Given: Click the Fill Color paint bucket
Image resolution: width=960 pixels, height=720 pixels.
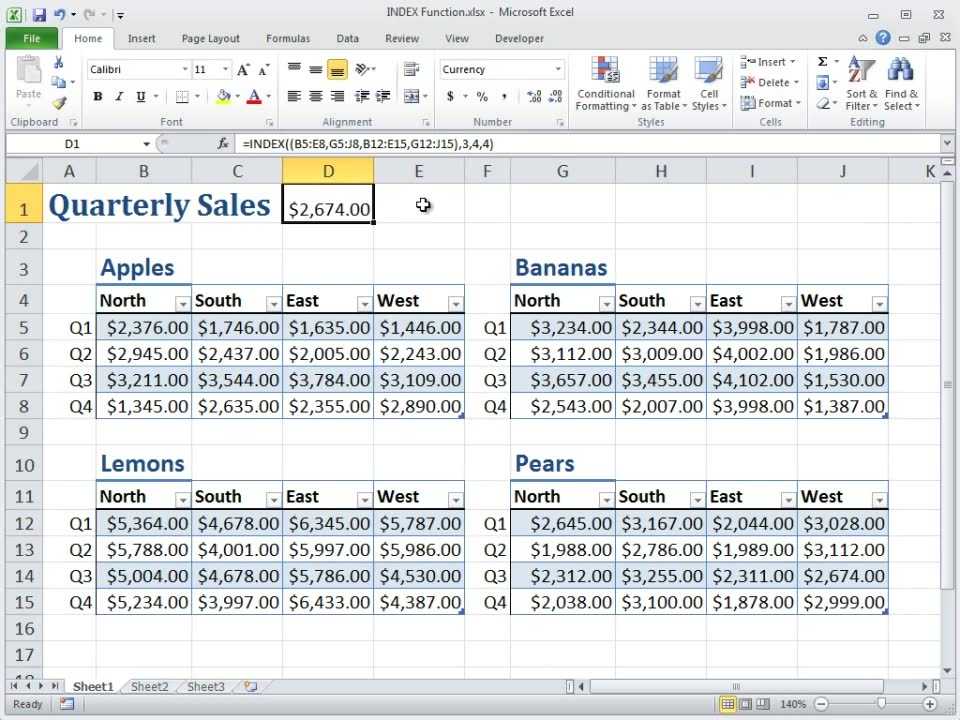Looking at the screenshot, I should [223, 97].
